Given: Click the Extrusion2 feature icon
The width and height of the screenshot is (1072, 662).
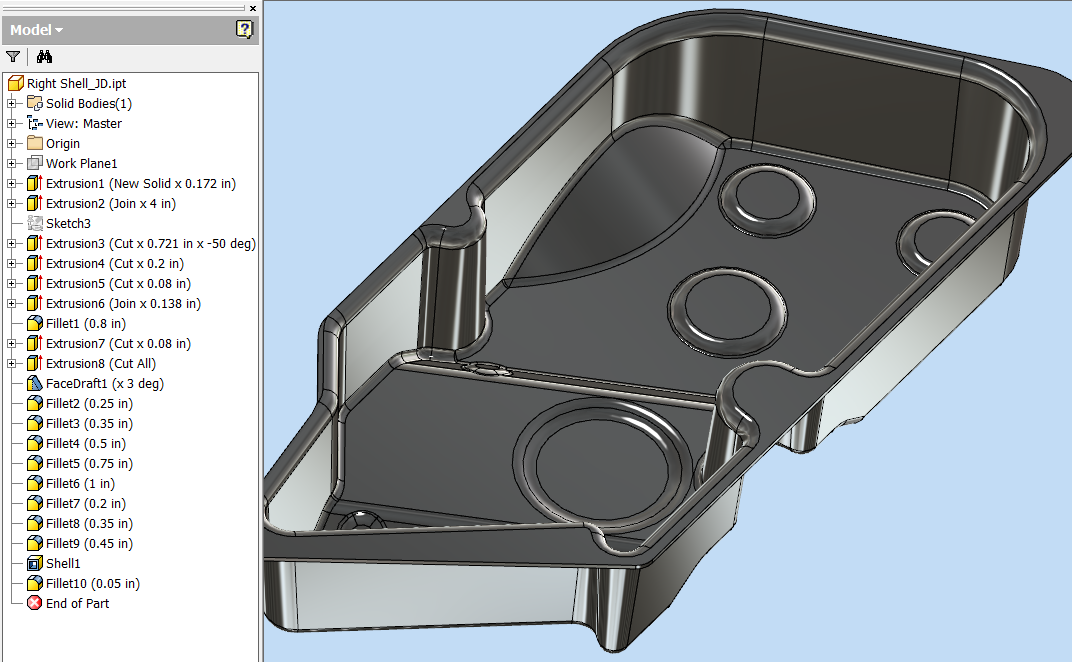Looking at the screenshot, I should click(x=35, y=203).
